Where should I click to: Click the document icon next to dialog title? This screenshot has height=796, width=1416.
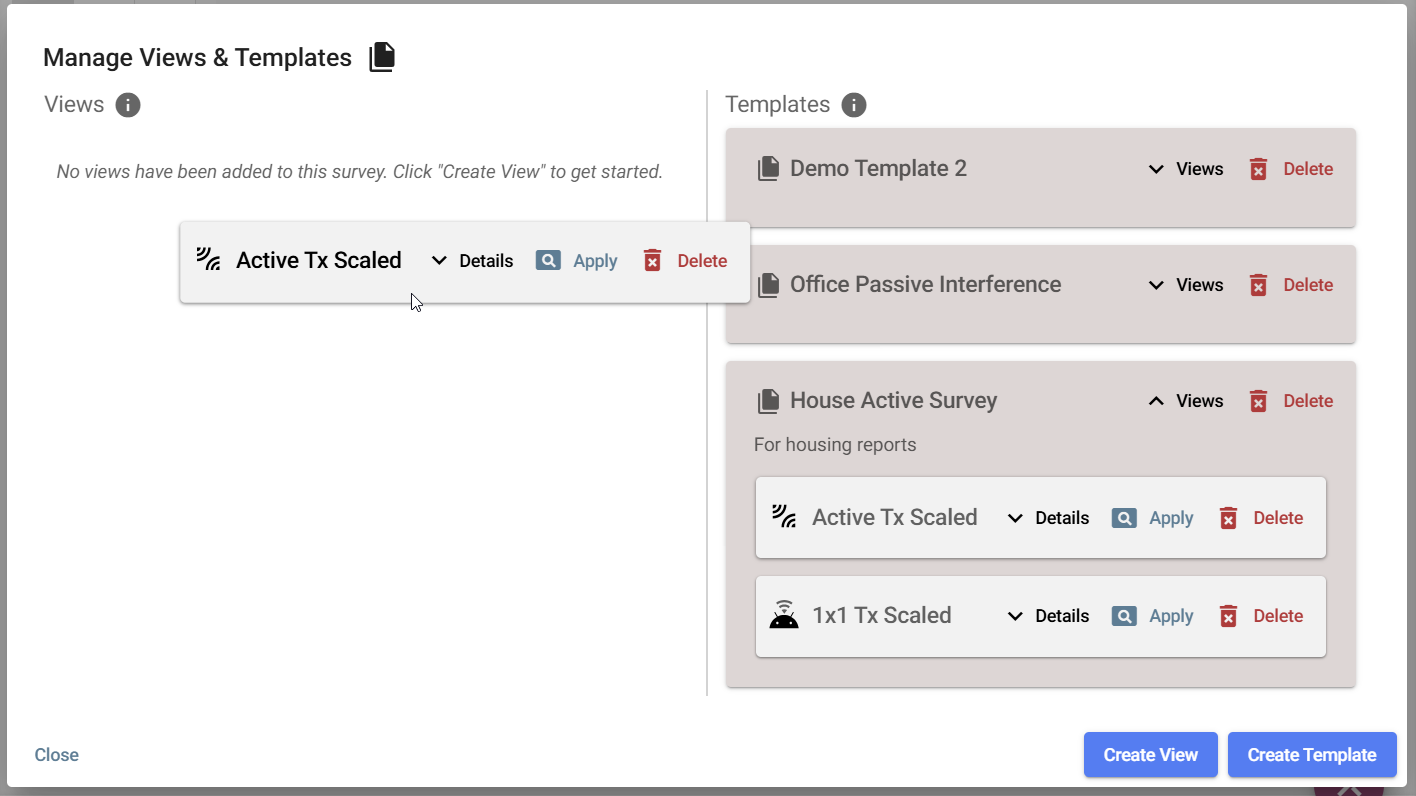tap(382, 58)
